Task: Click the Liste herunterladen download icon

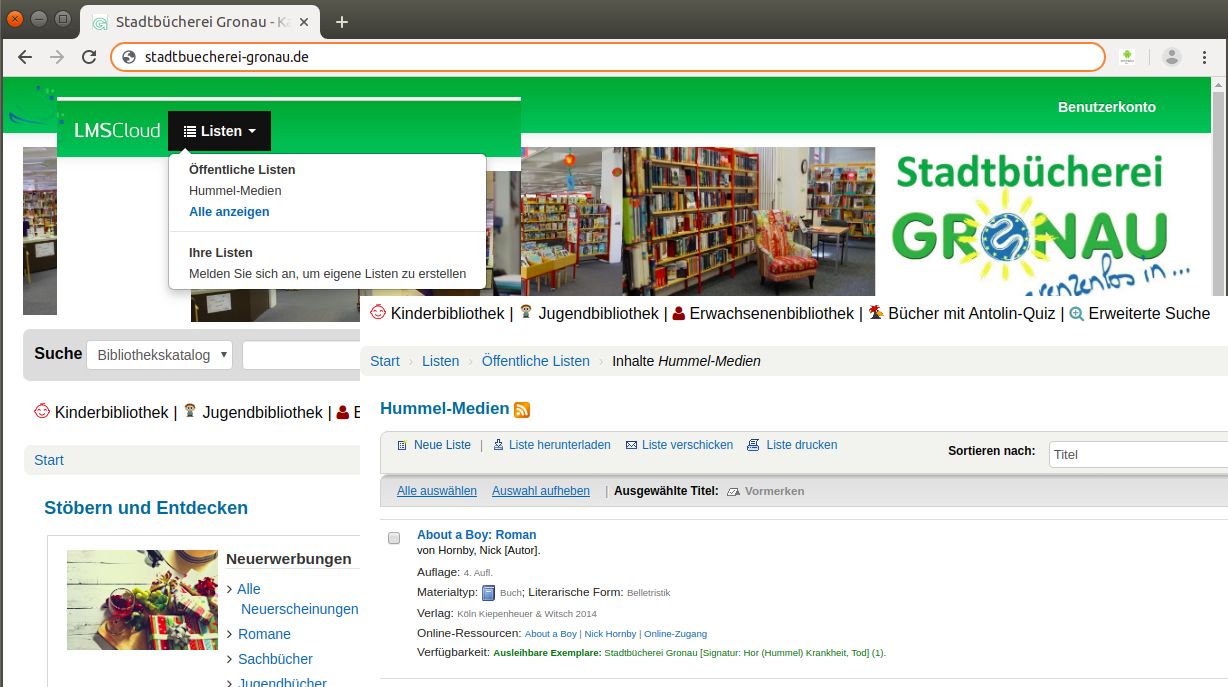Action: [x=498, y=445]
